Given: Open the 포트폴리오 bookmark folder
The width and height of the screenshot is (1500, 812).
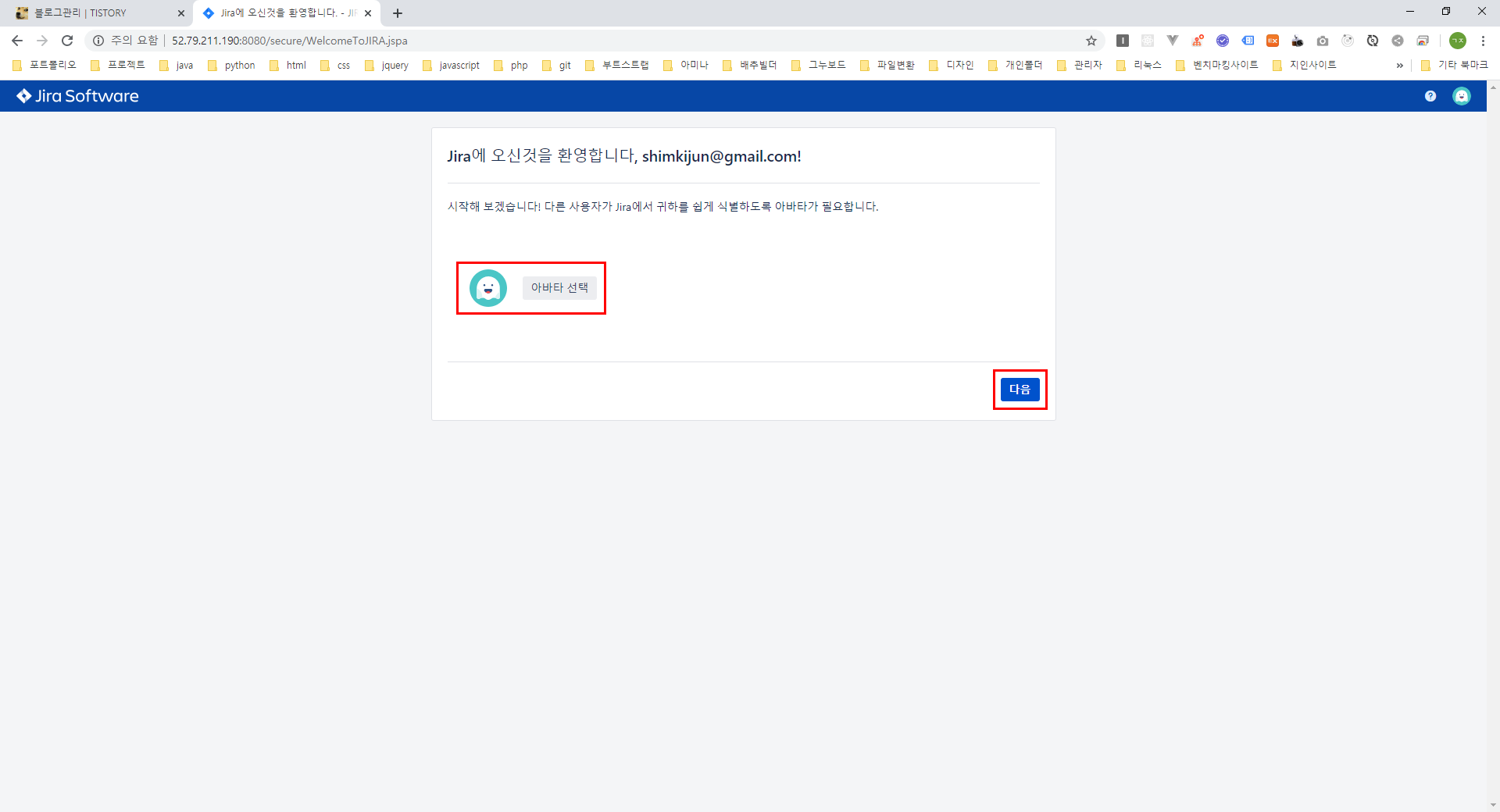Looking at the screenshot, I should pos(45,66).
